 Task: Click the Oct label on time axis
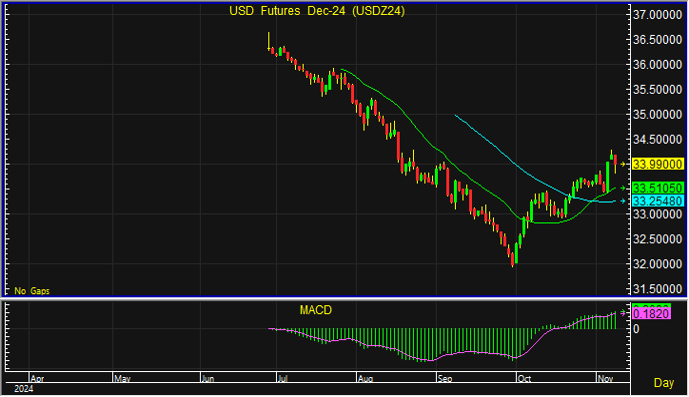pyautogui.click(x=524, y=378)
